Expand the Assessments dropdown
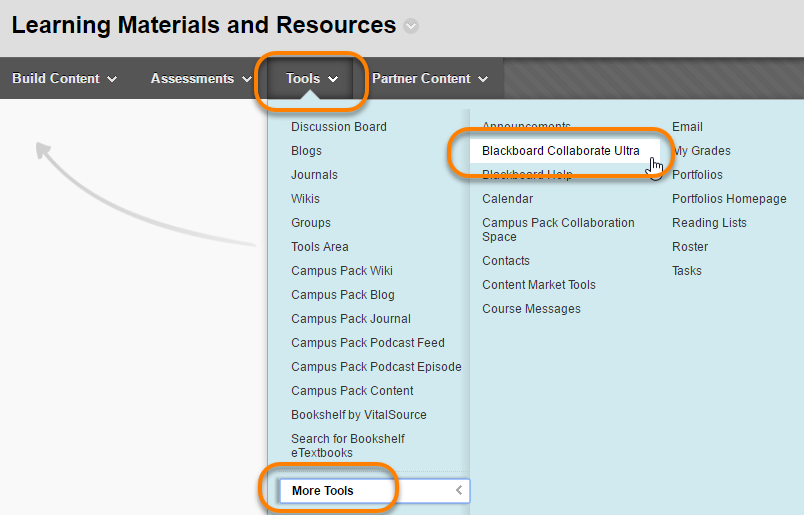Image resolution: width=804 pixels, height=515 pixels. click(x=201, y=78)
